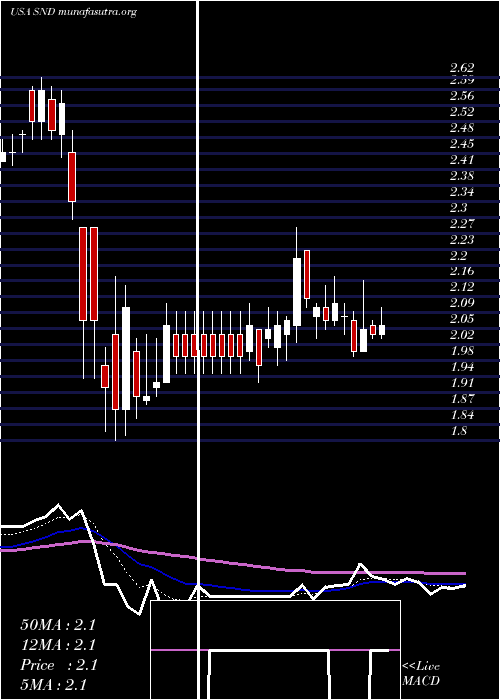Viewport: 500px width, 700px height.
Task: Click the 2.34 price axis label
Action: click(x=462, y=192)
